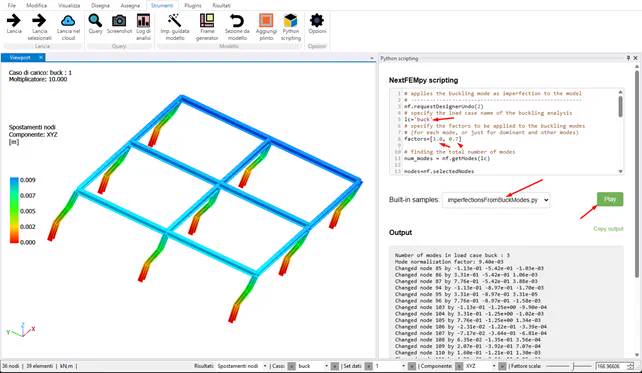Increment the Fattore scala spinner

click(x=630, y=364)
